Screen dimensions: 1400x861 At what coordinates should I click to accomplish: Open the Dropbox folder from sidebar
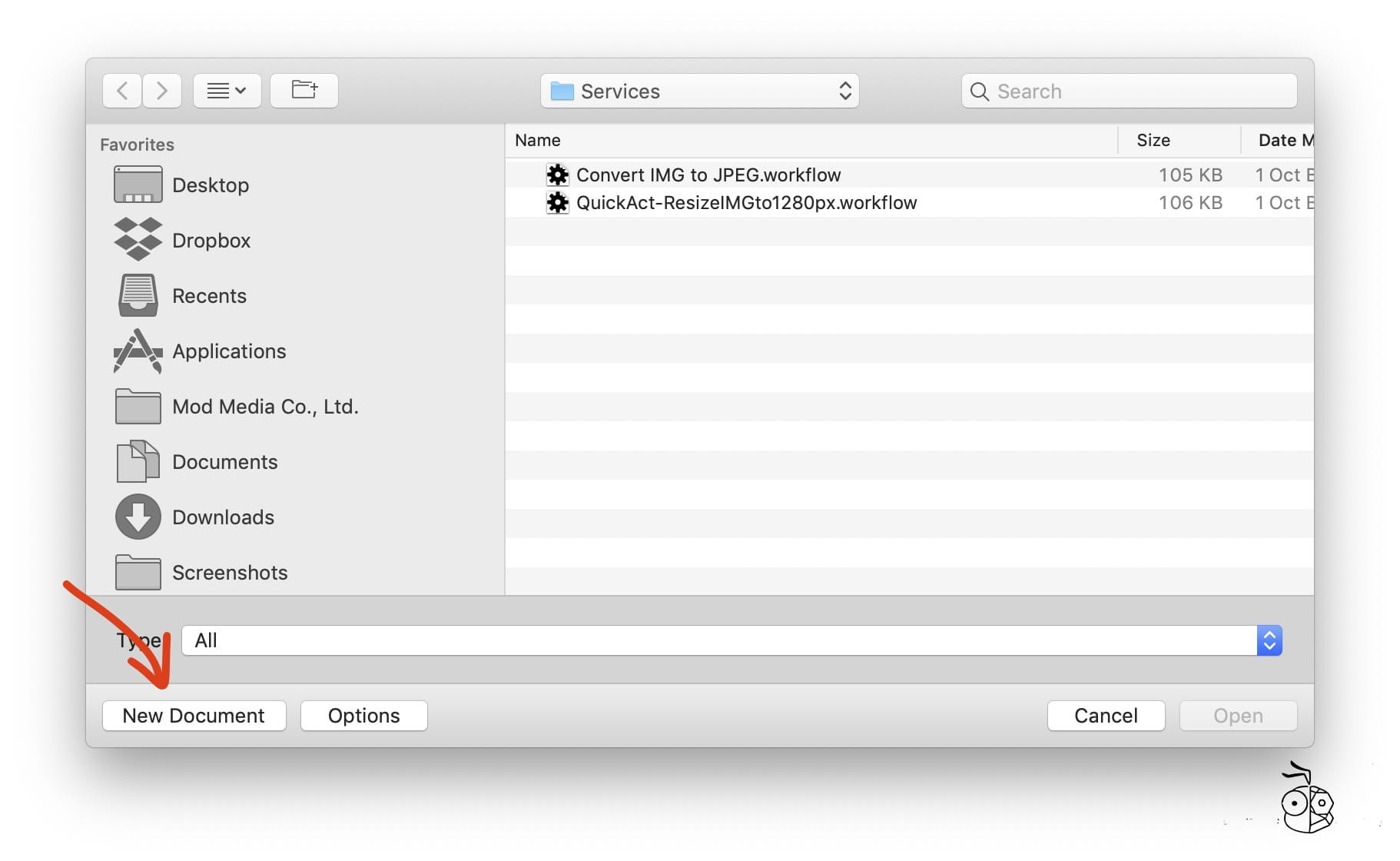pyautogui.click(x=211, y=240)
